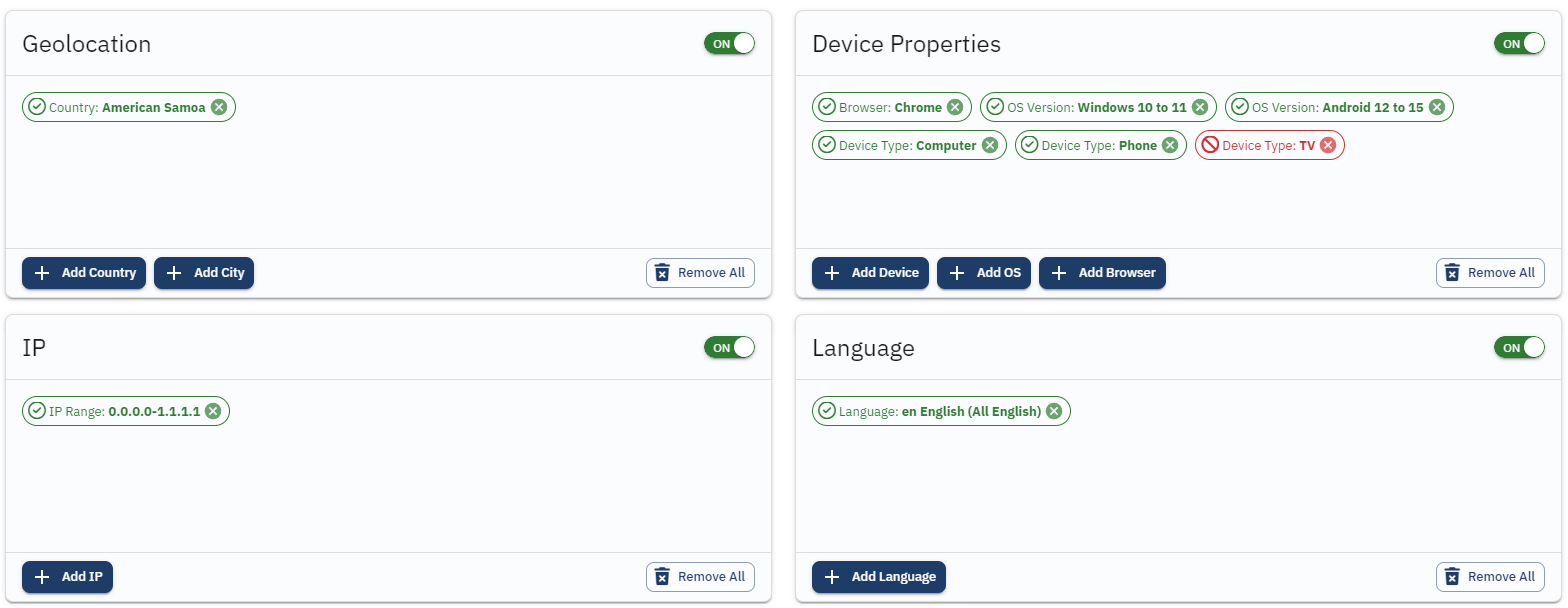The image size is (1568, 608).
Task: Turn off the Language toggle
Action: [1519, 347]
